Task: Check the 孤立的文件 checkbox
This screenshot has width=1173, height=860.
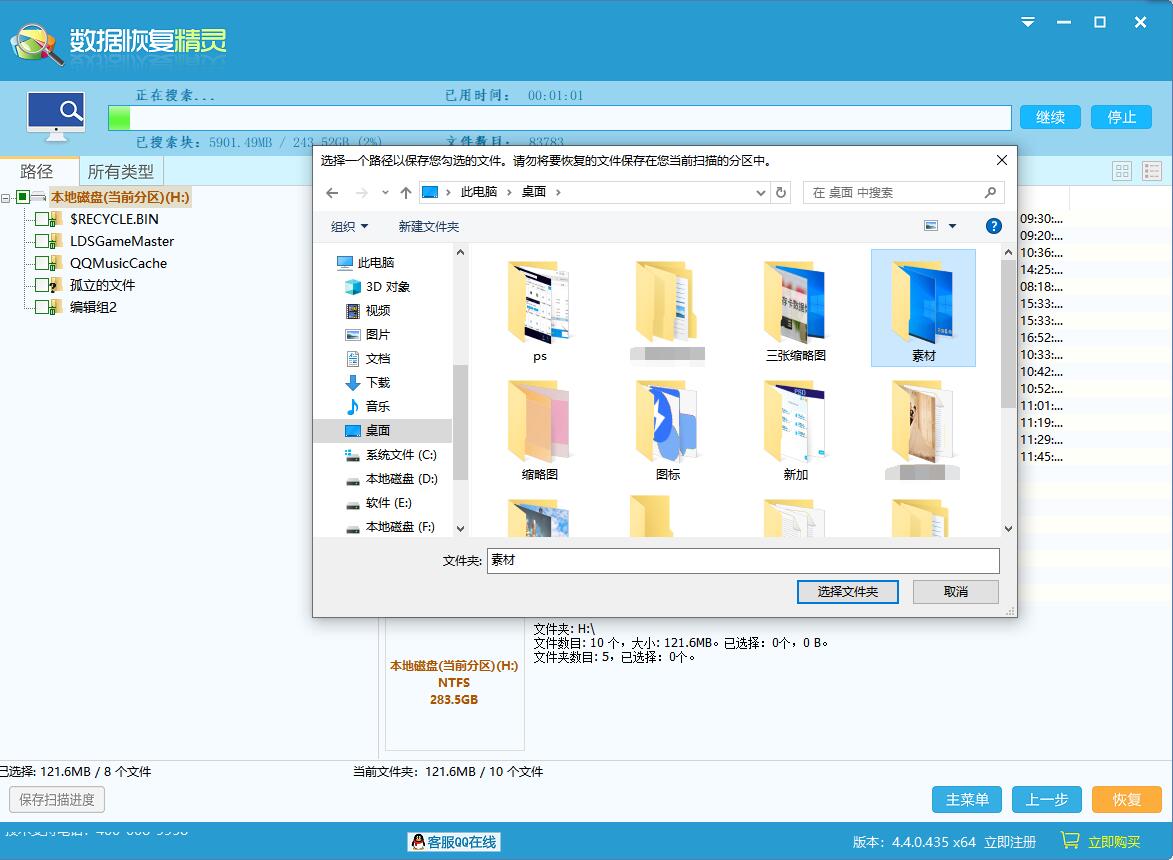Action: pos(42,285)
